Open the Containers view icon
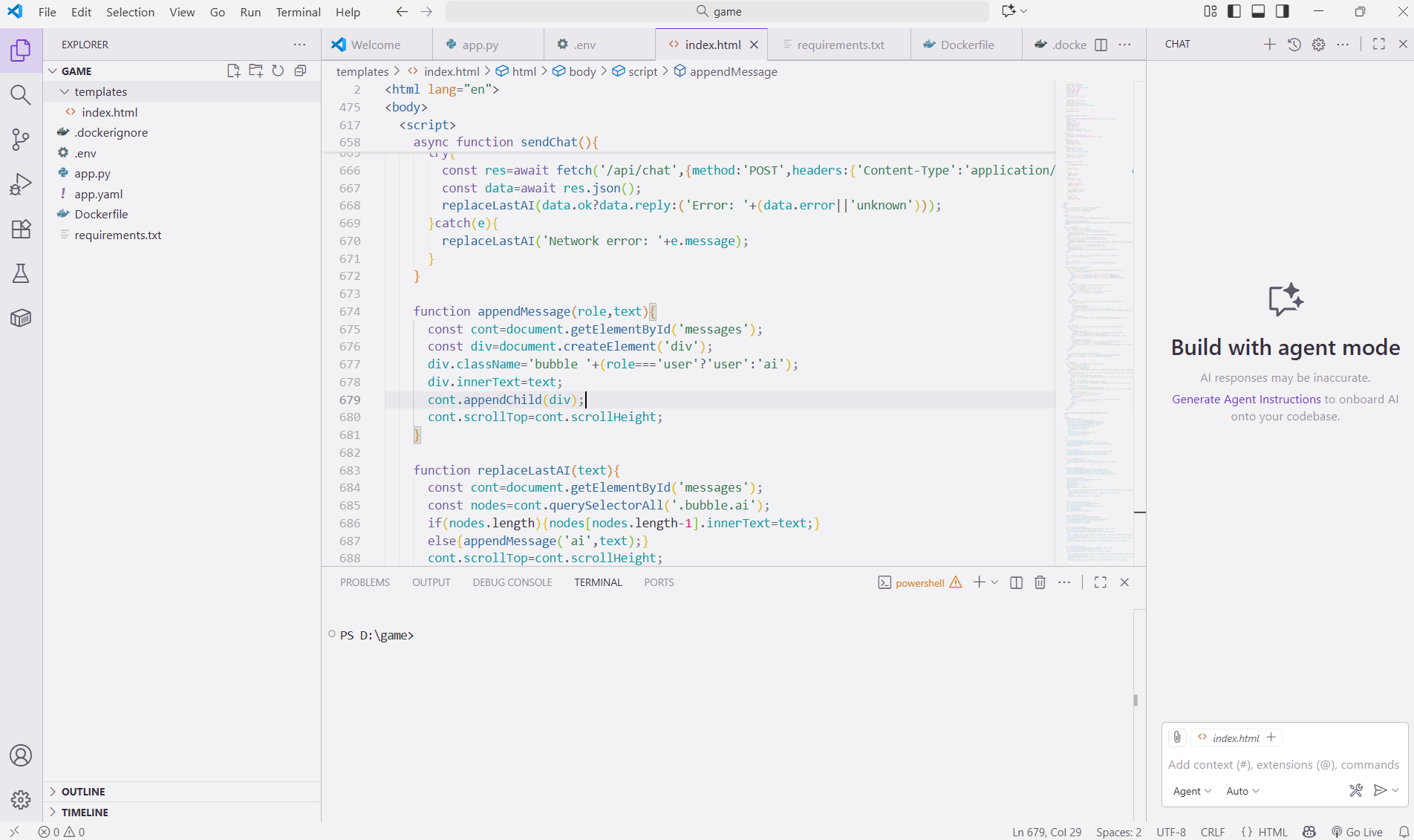1414x840 pixels. tap(21, 318)
